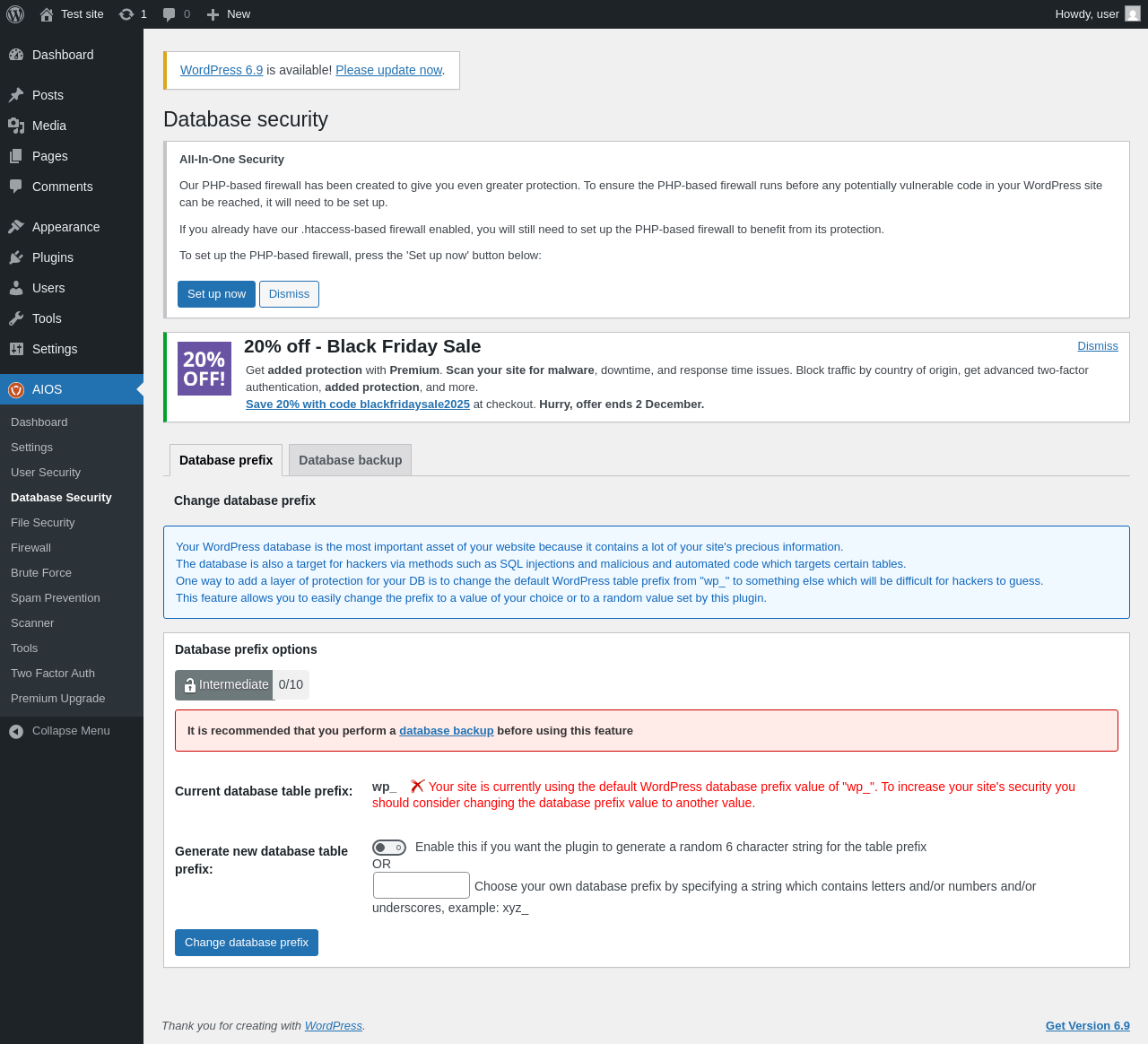This screenshot has height=1044, width=1148.
Task: Click Get Version 6.9 footer link
Action: [x=1088, y=1026]
